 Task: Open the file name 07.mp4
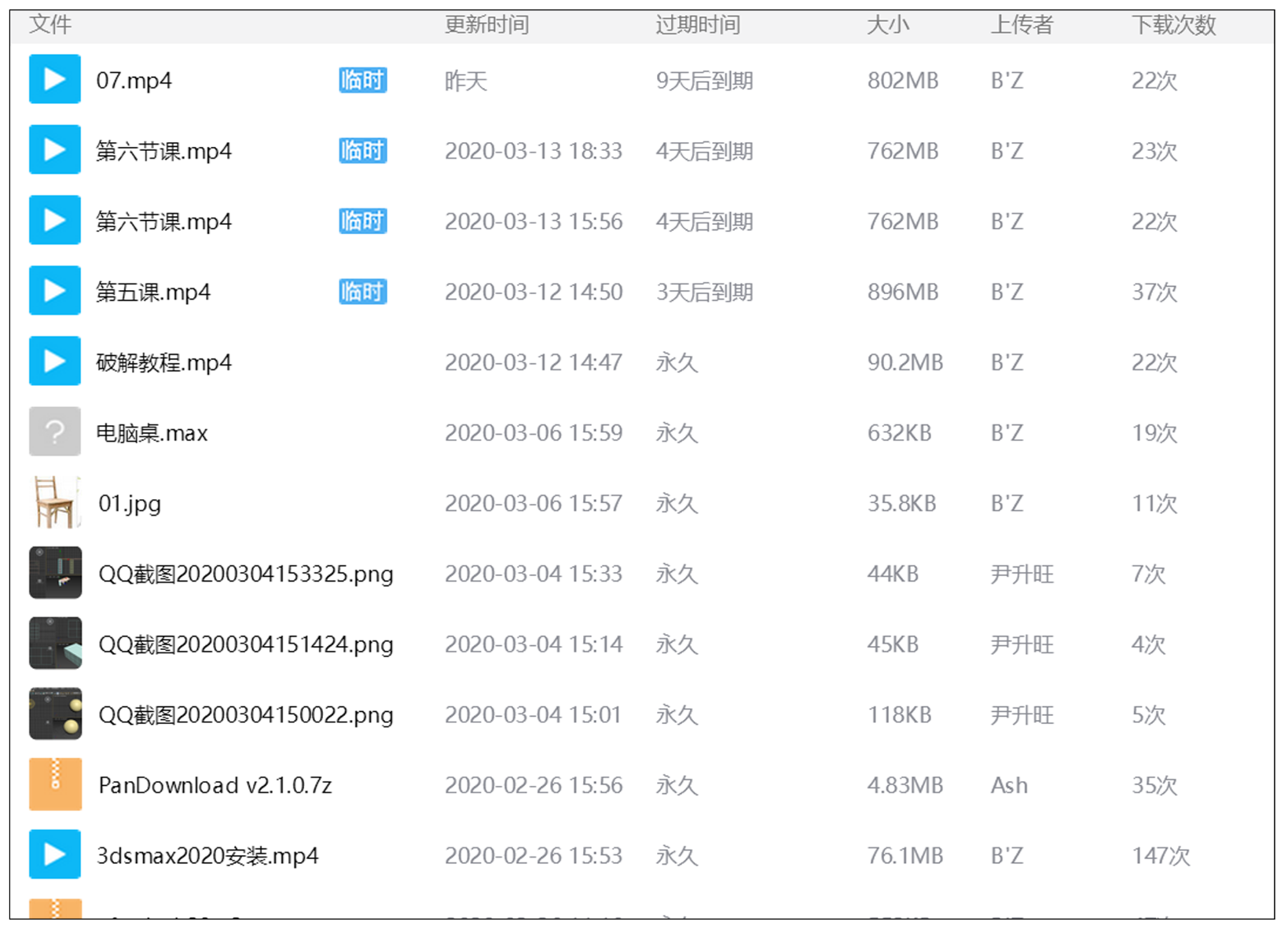tap(134, 81)
